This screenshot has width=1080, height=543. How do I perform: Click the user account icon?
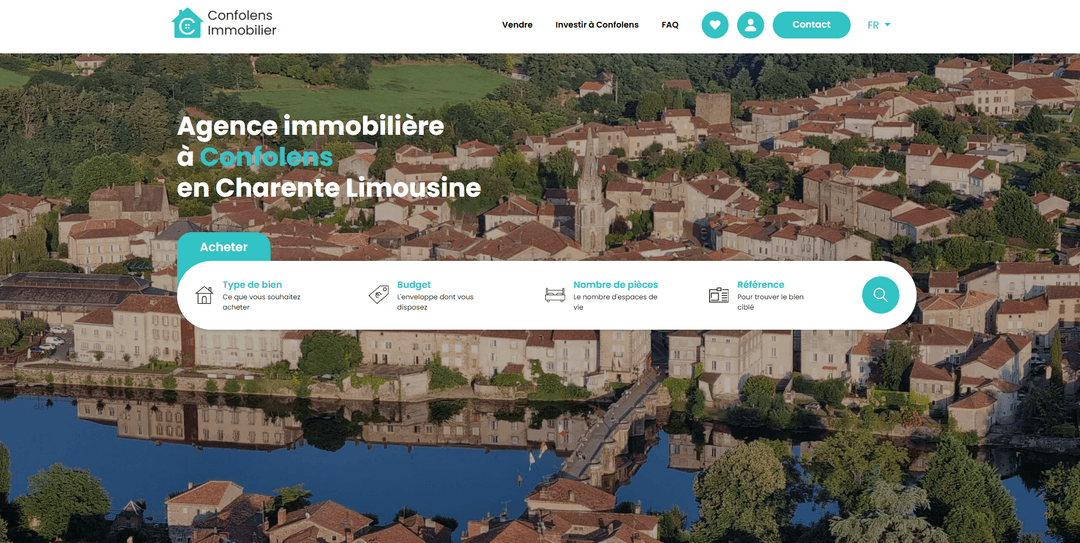[x=750, y=25]
